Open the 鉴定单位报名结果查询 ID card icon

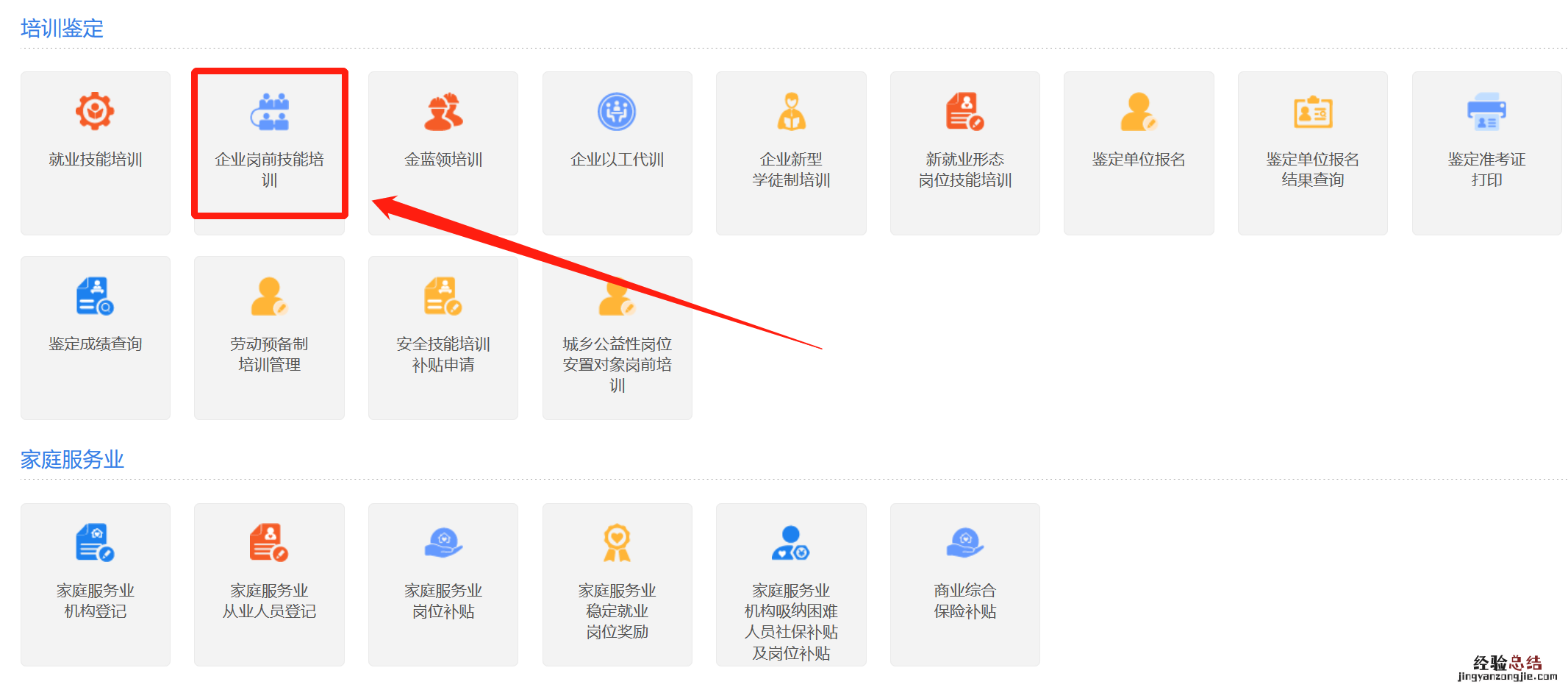(x=1313, y=113)
